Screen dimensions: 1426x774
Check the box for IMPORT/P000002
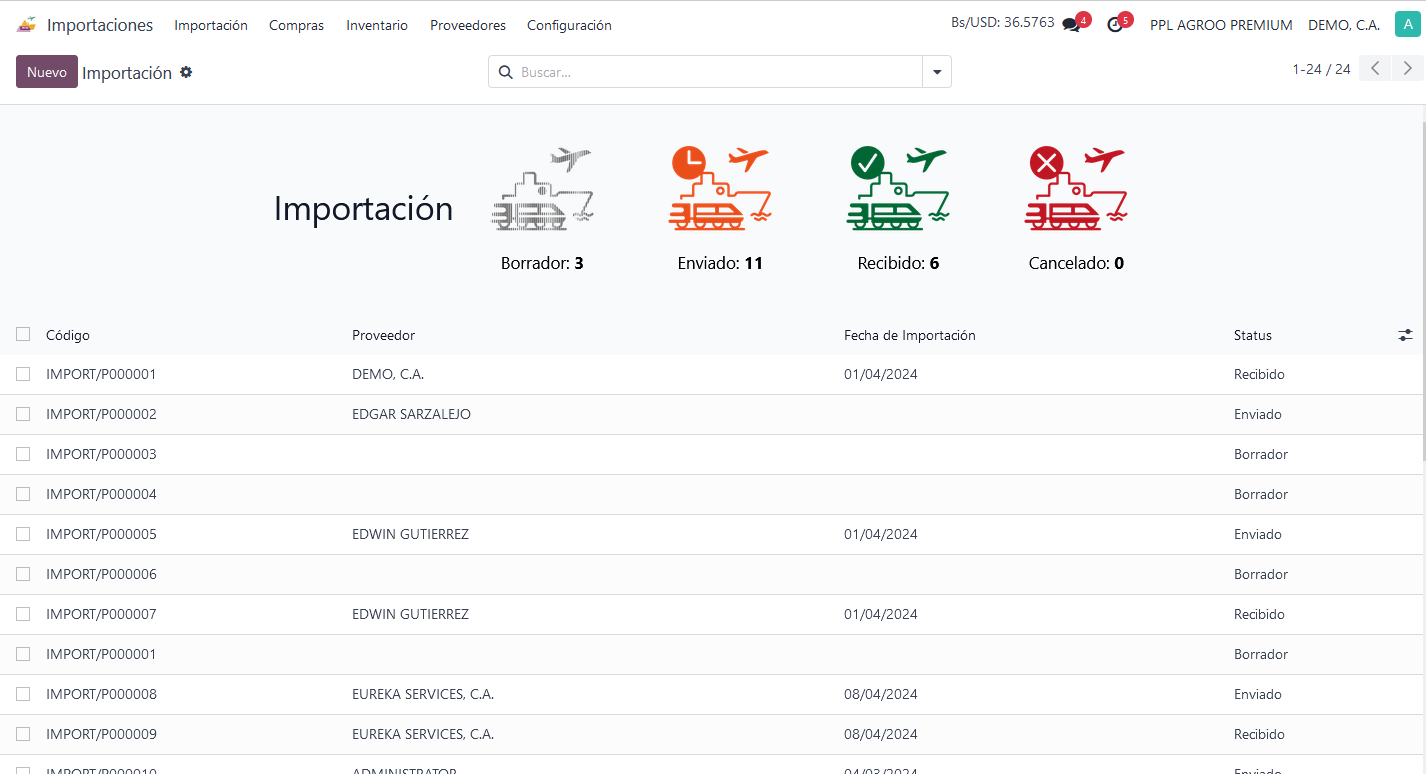tap(23, 414)
